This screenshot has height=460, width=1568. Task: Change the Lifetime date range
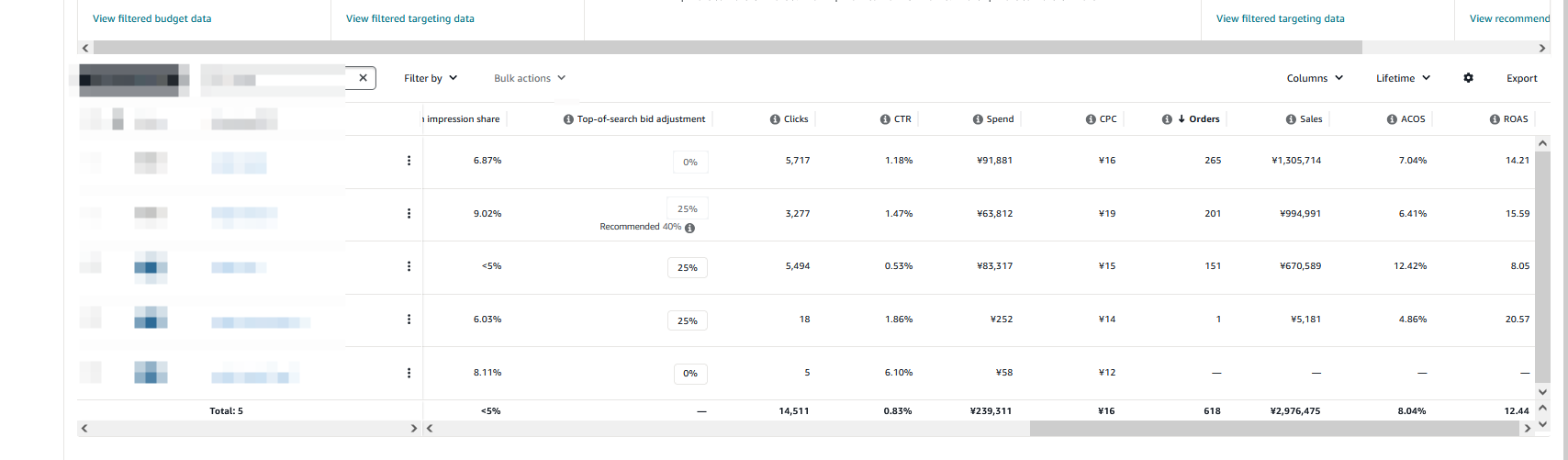tap(1402, 78)
